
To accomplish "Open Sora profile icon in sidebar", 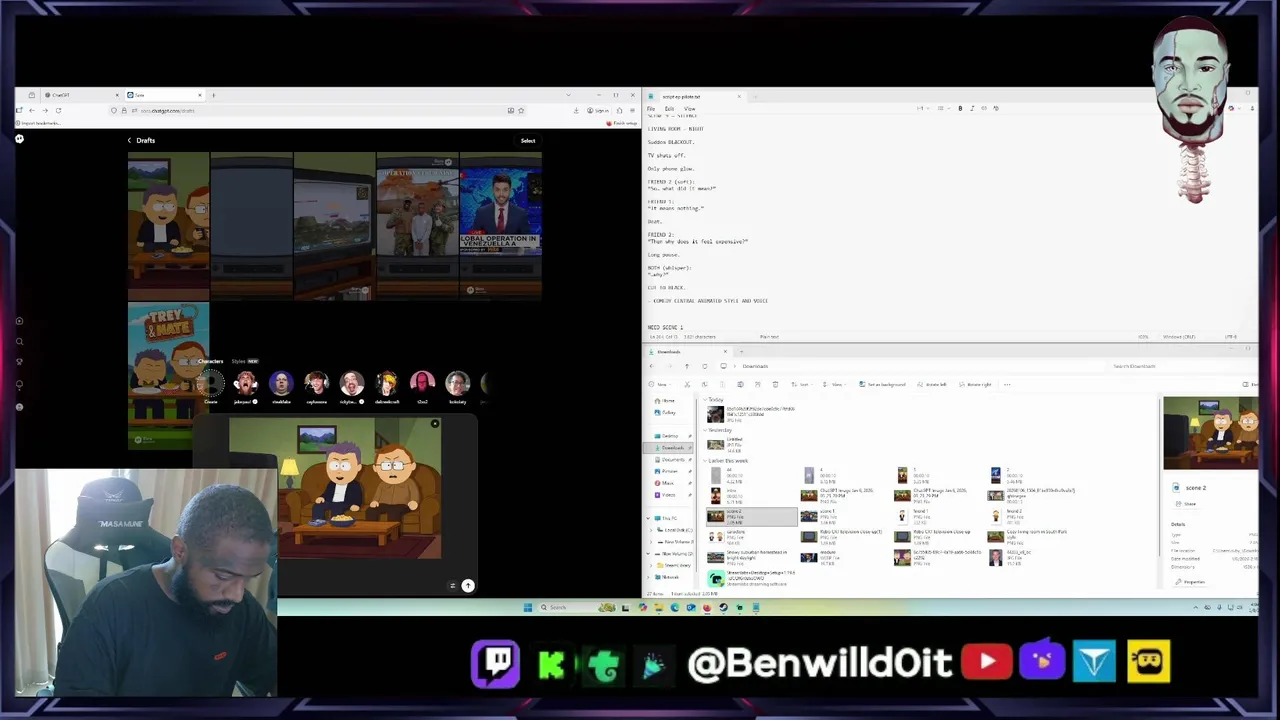I will coord(19,407).
